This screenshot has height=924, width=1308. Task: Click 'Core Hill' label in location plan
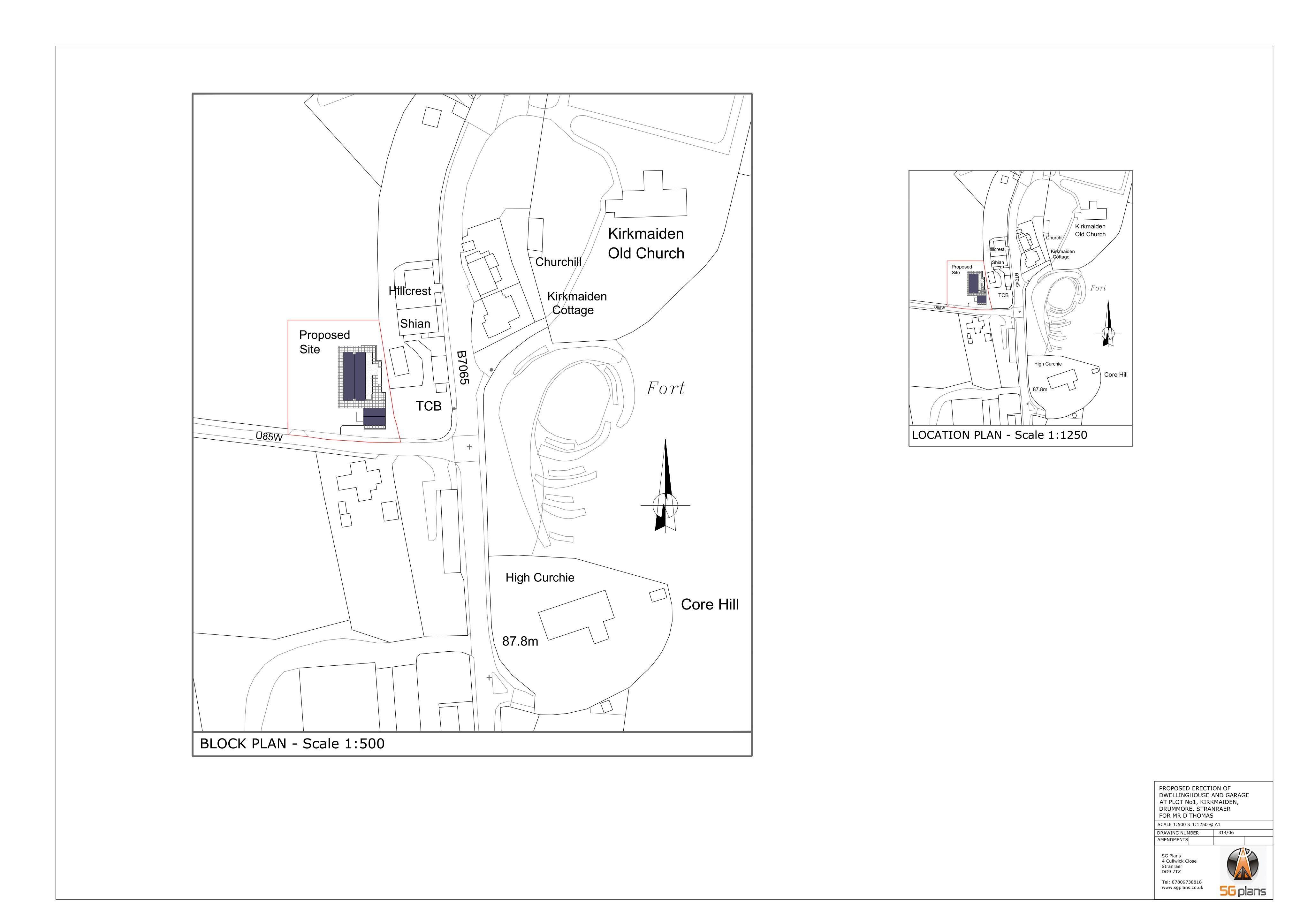[x=1115, y=375]
